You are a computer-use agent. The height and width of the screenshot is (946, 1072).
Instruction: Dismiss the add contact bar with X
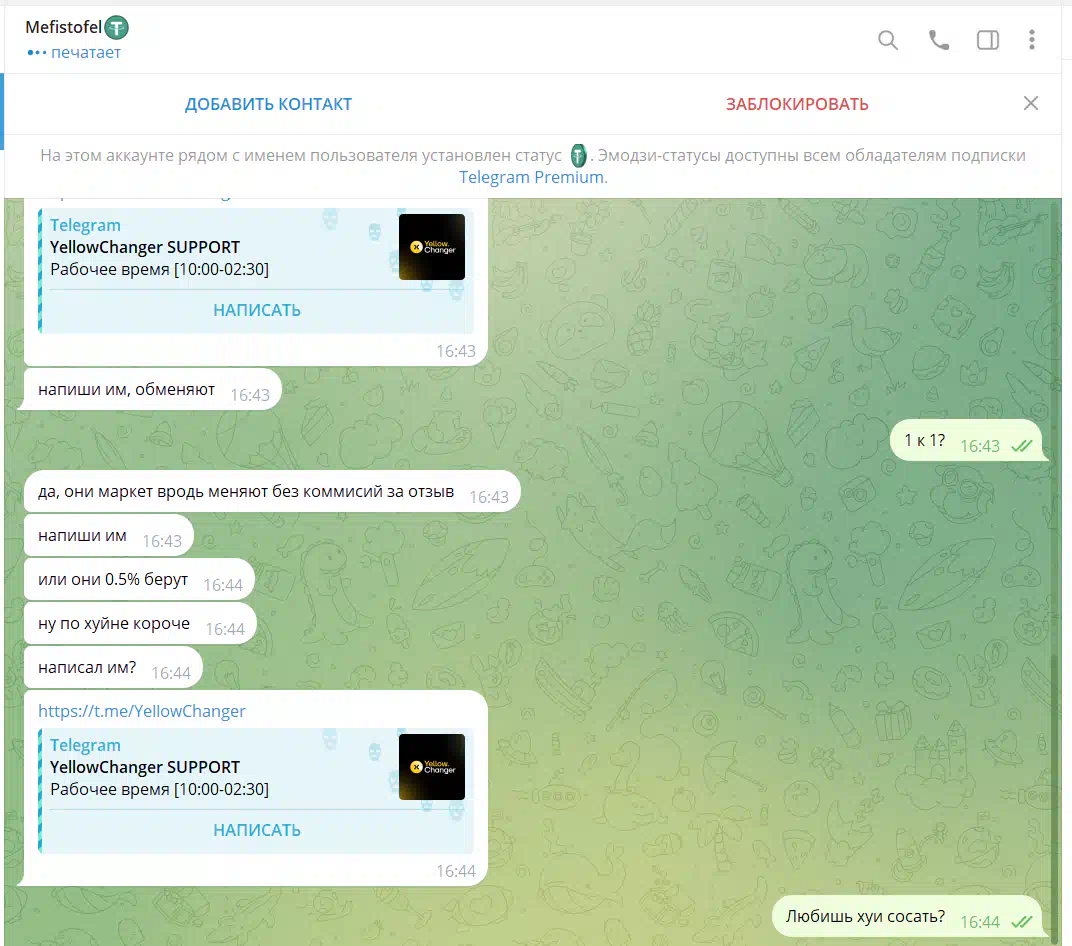coord(1031,103)
